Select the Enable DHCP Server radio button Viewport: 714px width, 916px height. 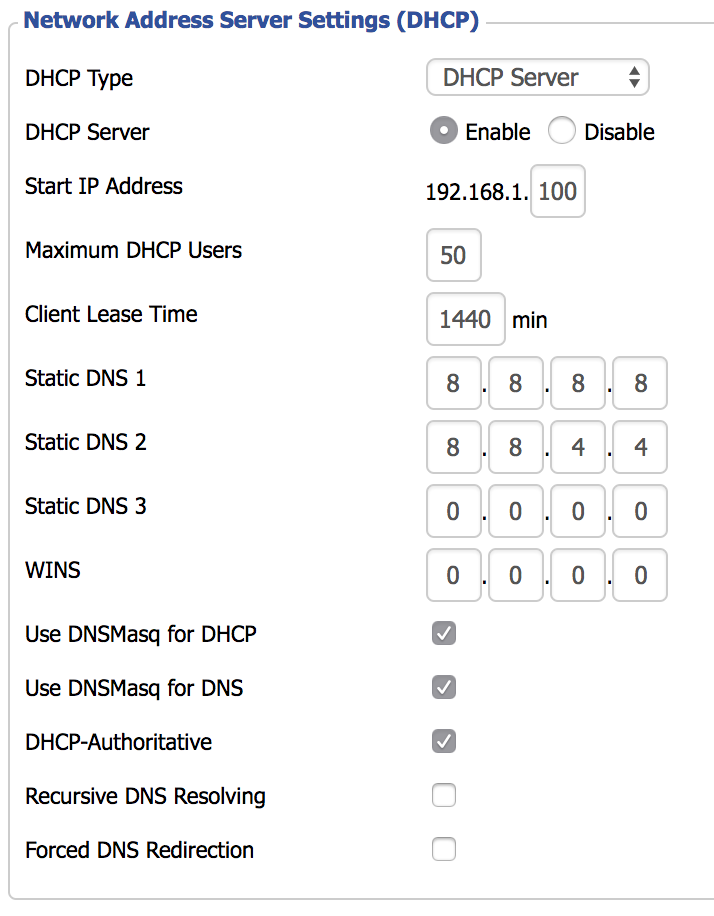(443, 132)
